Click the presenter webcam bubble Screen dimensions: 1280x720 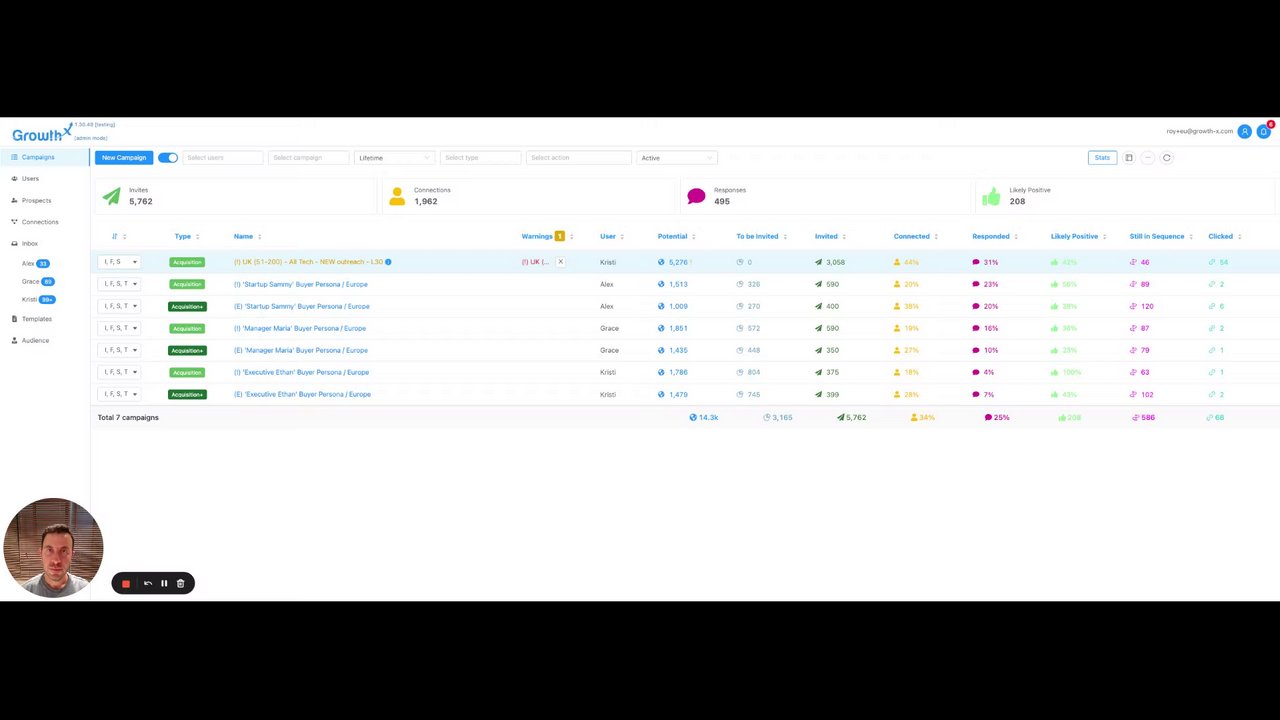53,548
